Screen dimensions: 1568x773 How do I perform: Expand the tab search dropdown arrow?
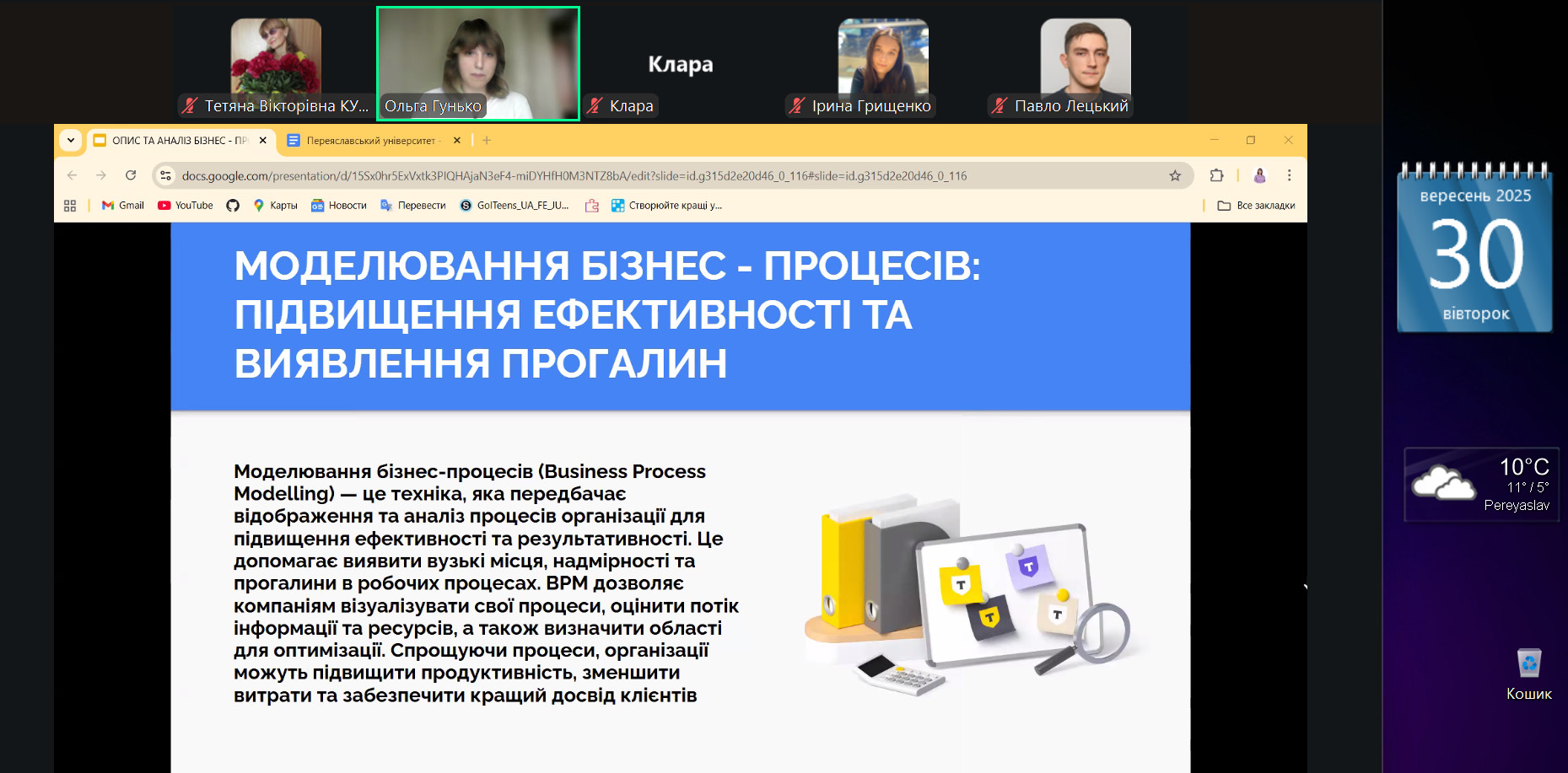click(x=71, y=141)
